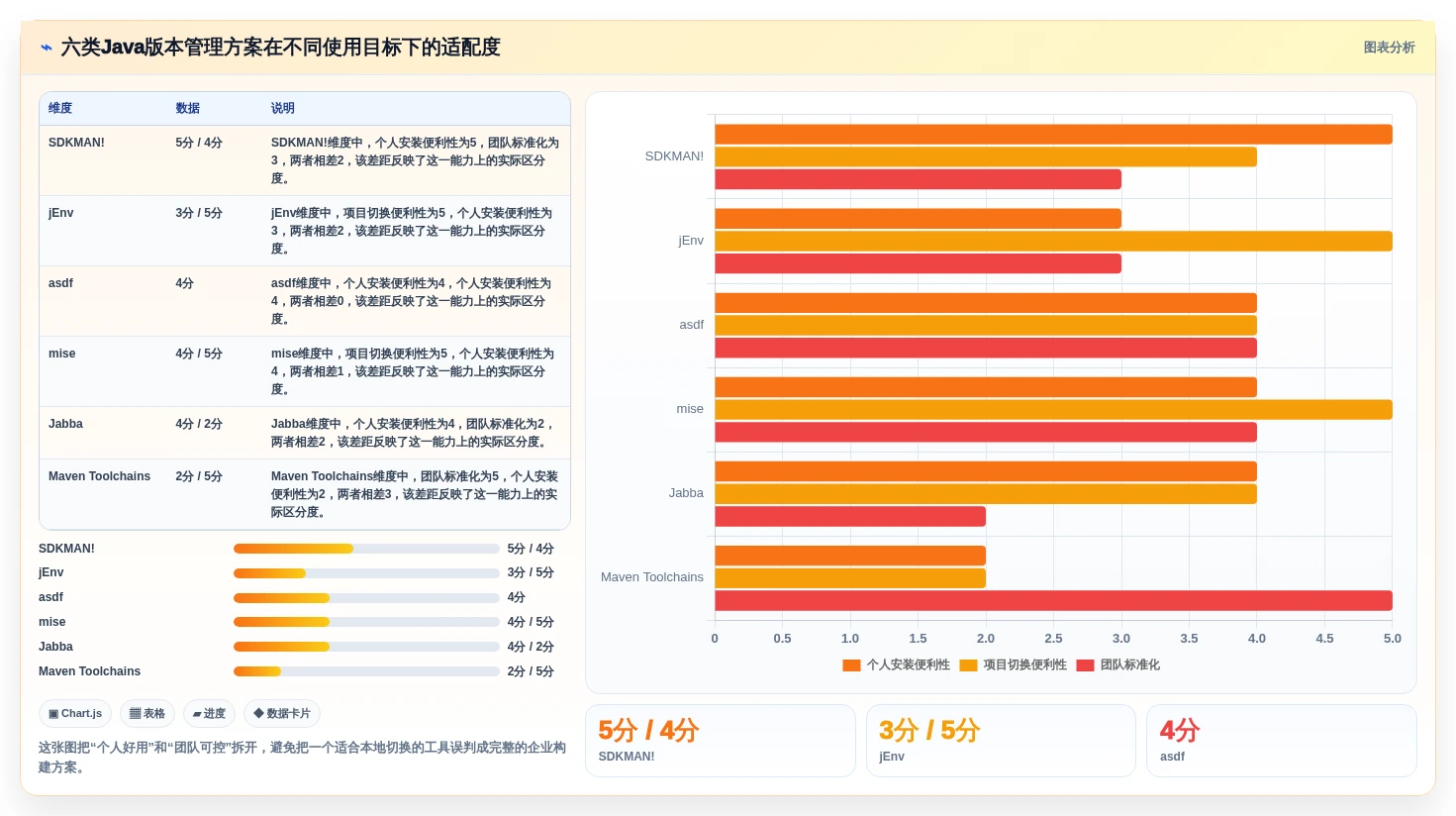The image size is (1456, 816).
Task: Click the 进度 tag chip
Action: tap(209, 713)
